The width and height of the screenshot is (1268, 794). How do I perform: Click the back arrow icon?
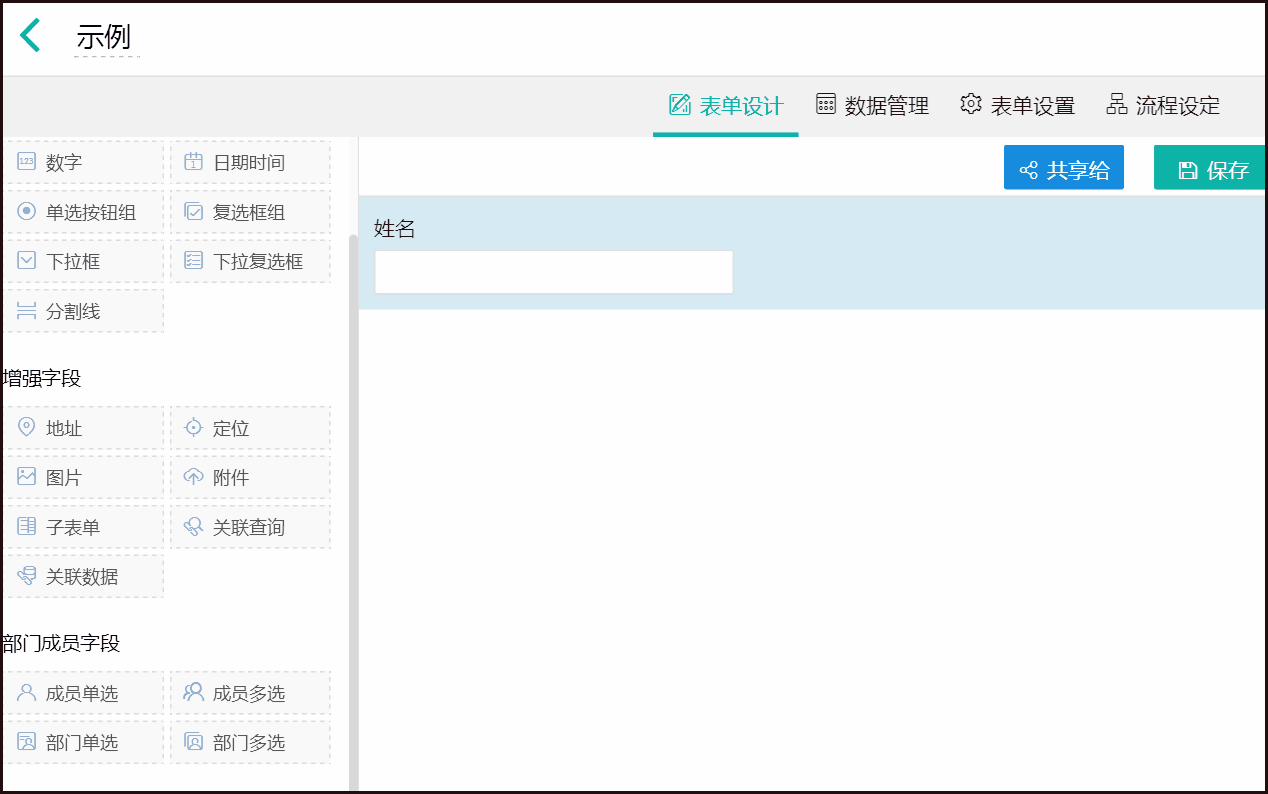(31, 36)
